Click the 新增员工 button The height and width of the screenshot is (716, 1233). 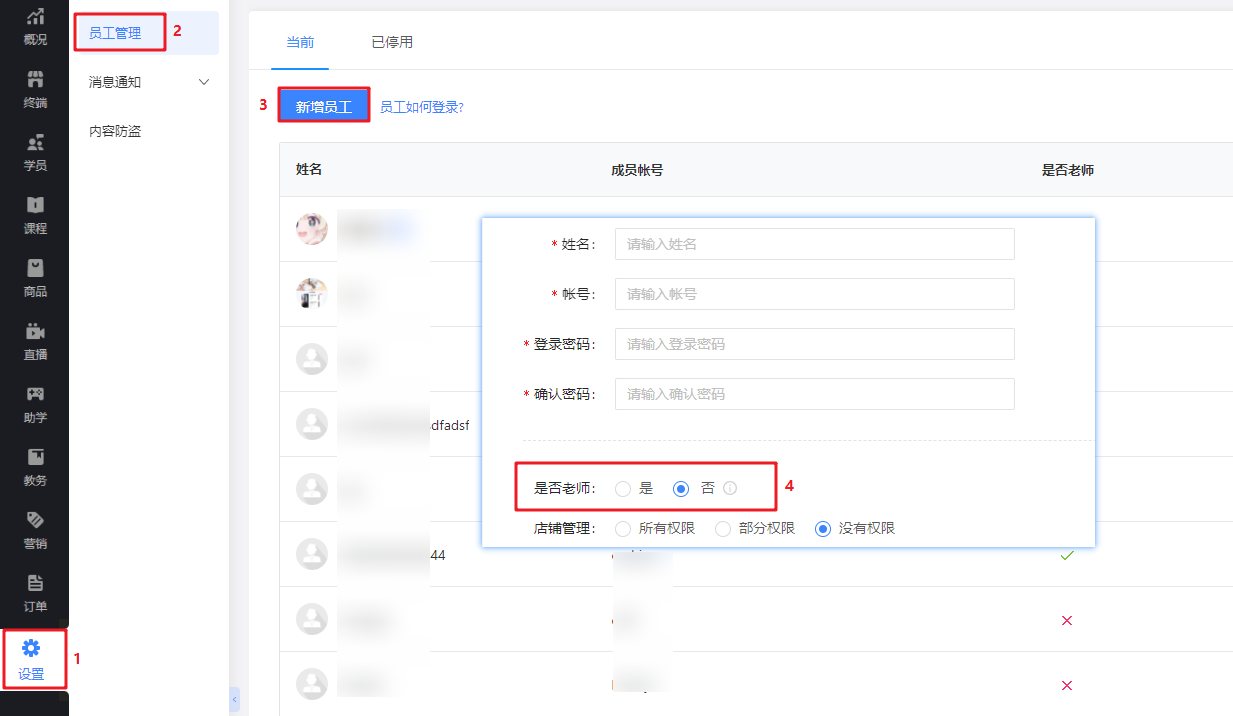tap(323, 106)
